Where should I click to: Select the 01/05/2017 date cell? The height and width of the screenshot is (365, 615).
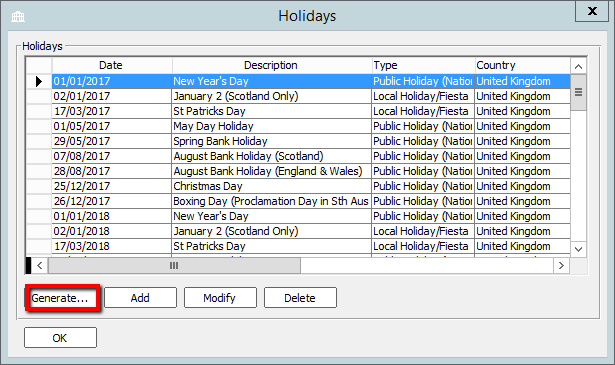coord(112,126)
